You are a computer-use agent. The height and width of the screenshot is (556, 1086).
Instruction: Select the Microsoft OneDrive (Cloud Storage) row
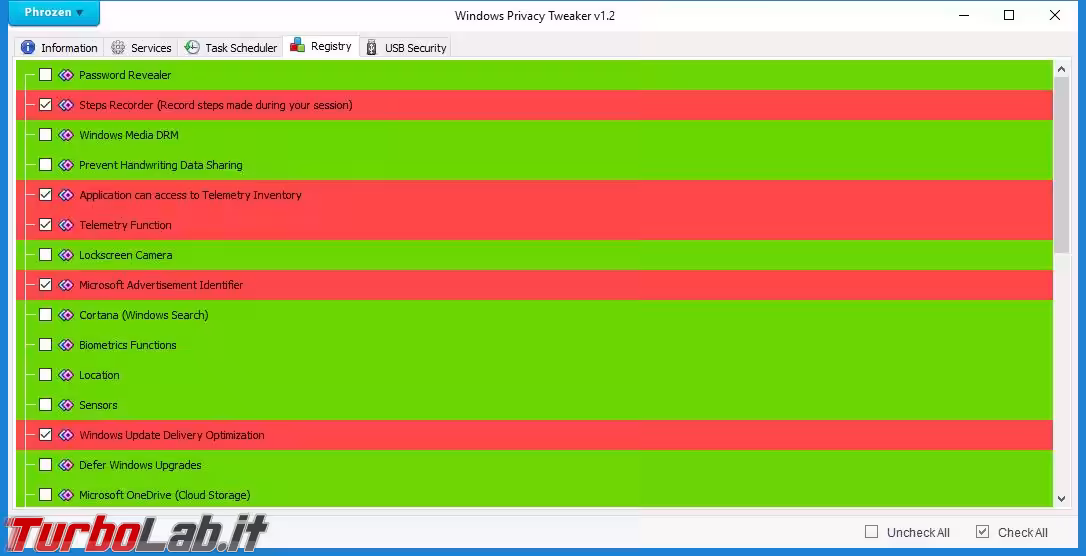164,495
